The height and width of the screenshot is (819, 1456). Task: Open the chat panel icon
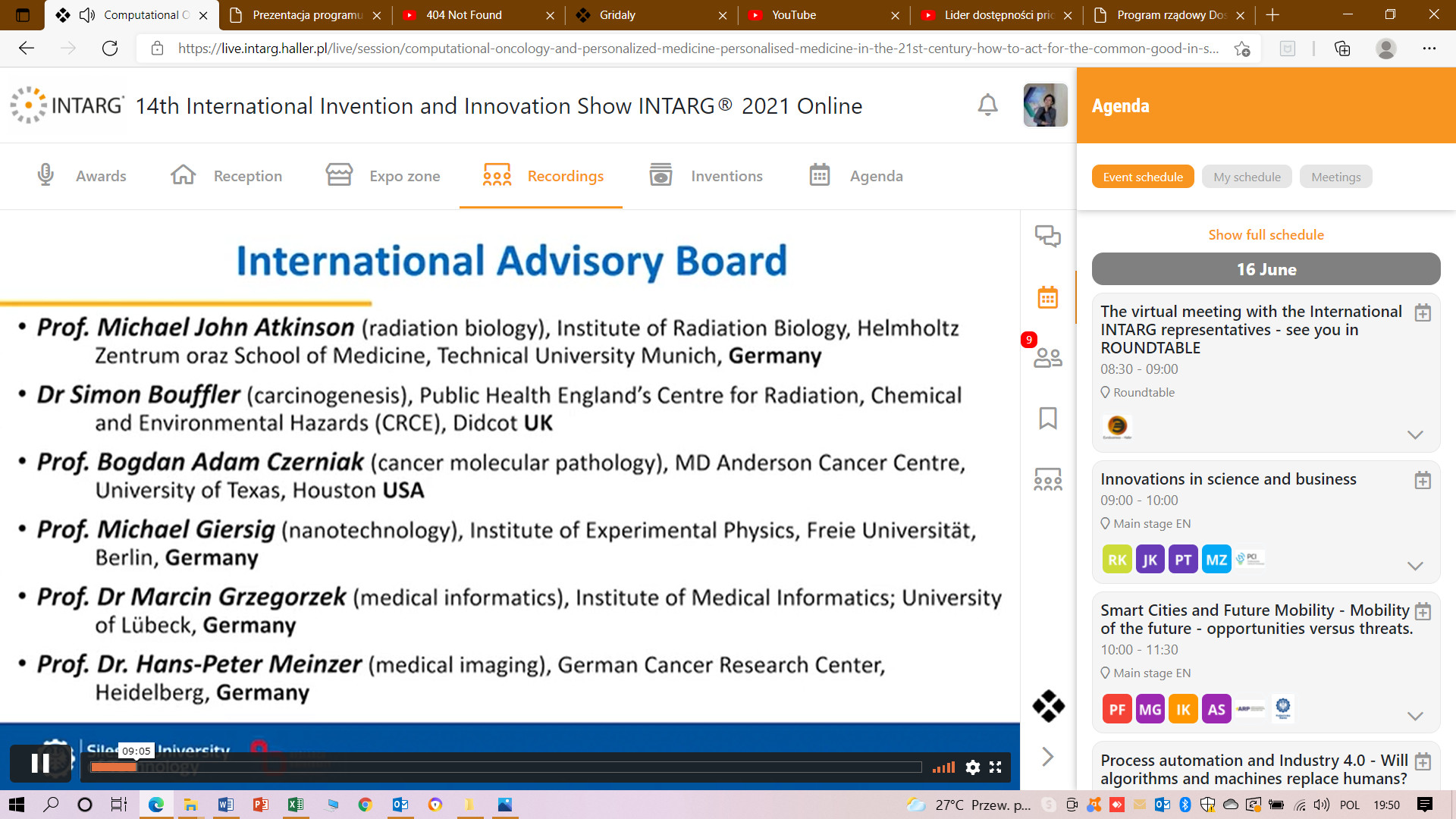click(x=1048, y=236)
